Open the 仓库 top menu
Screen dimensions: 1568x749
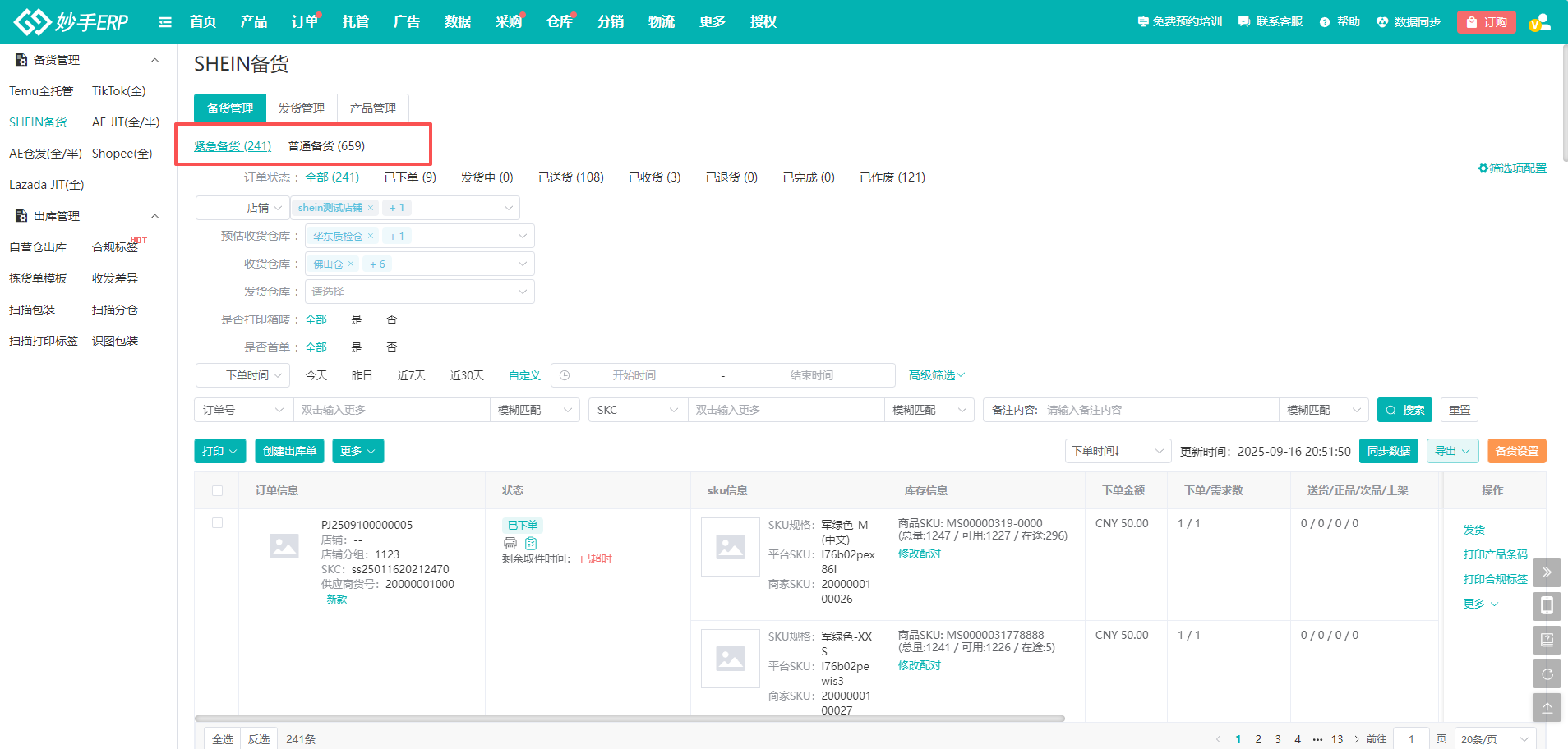(560, 22)
